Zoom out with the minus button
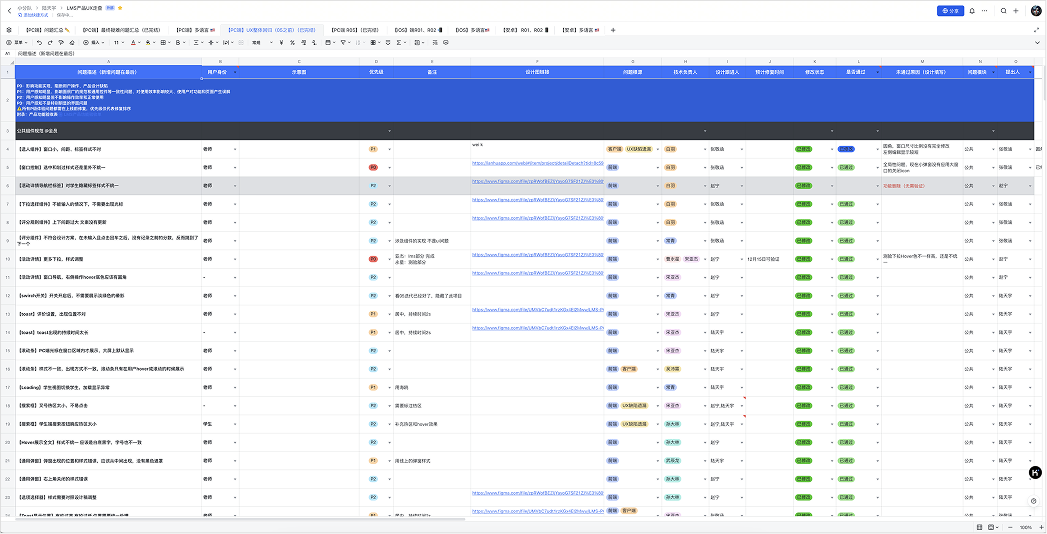The height and width of the screenshot is (534, 1047). (1008, 527)
